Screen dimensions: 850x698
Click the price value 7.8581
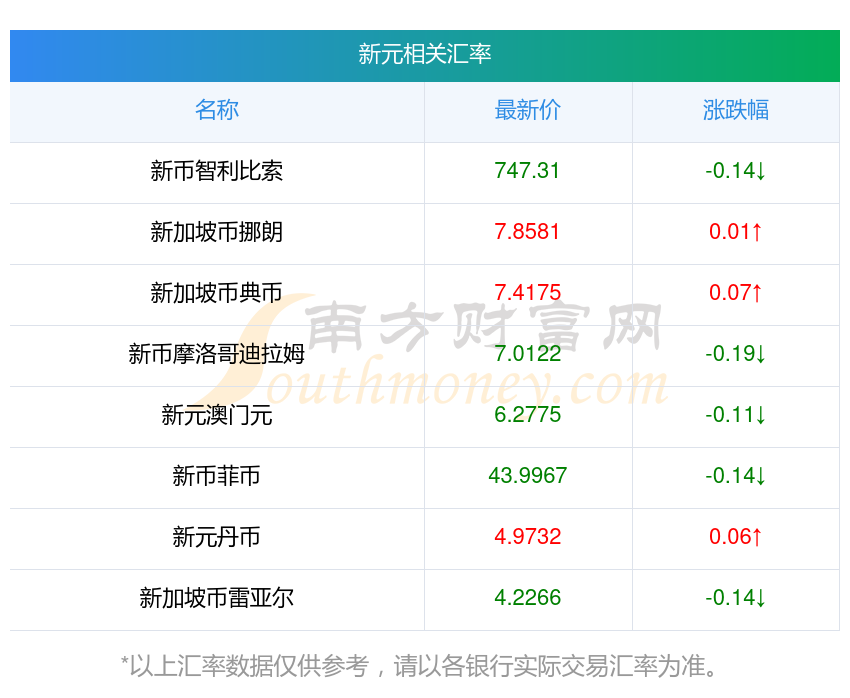[527, 232]
